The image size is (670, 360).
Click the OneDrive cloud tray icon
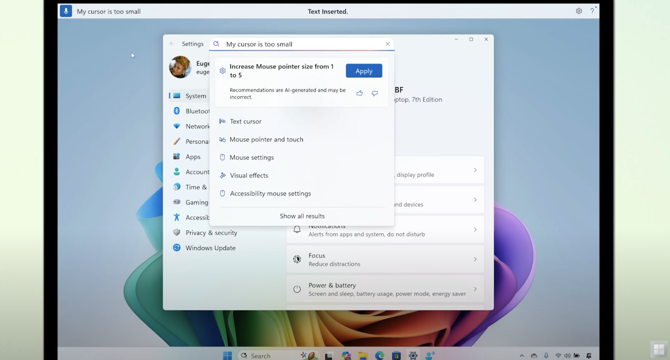[x=534, y=355]
